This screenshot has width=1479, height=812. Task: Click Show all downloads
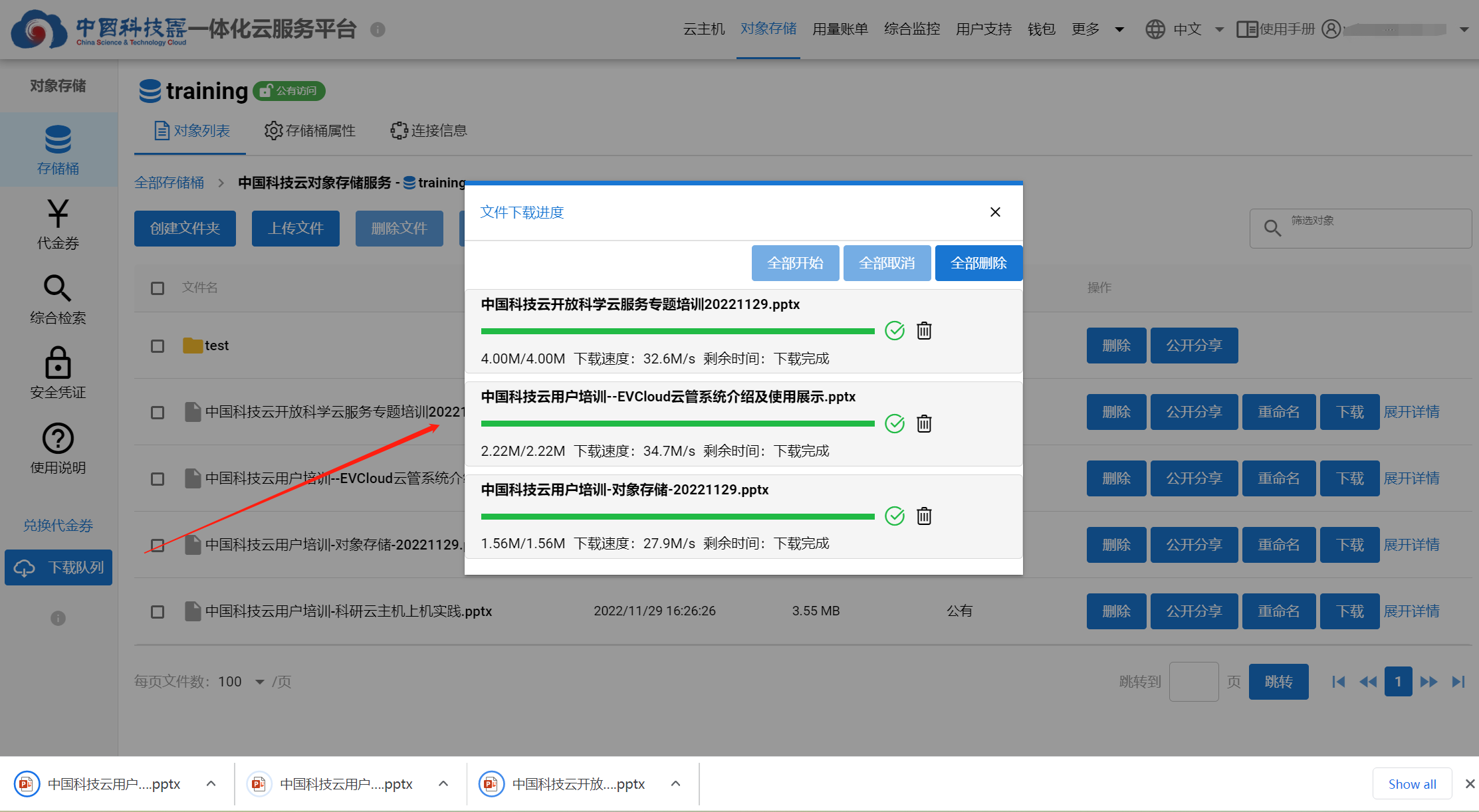pyautogui.click(x=1412, y=784)
